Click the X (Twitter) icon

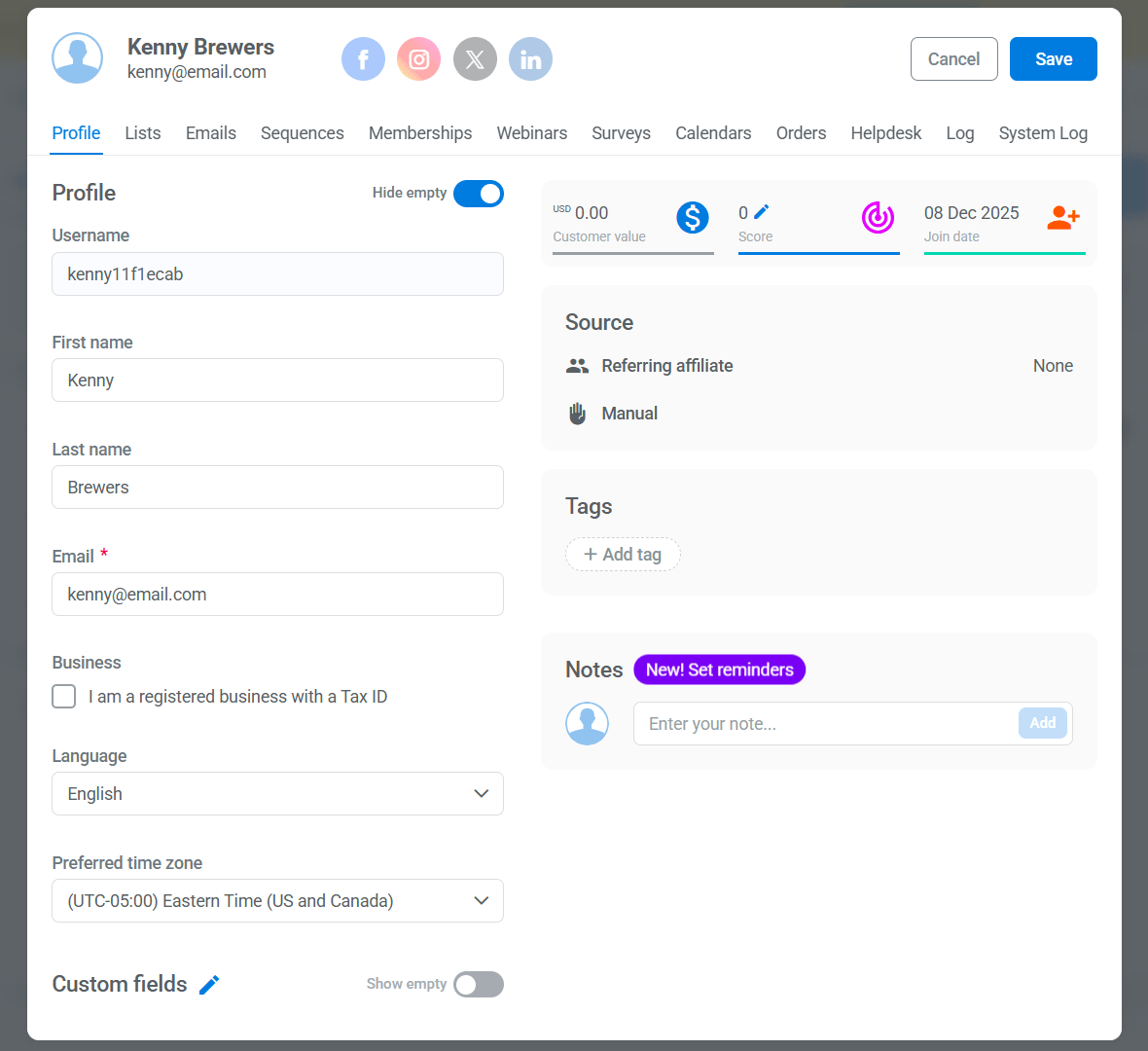click(x=475, y=59)
